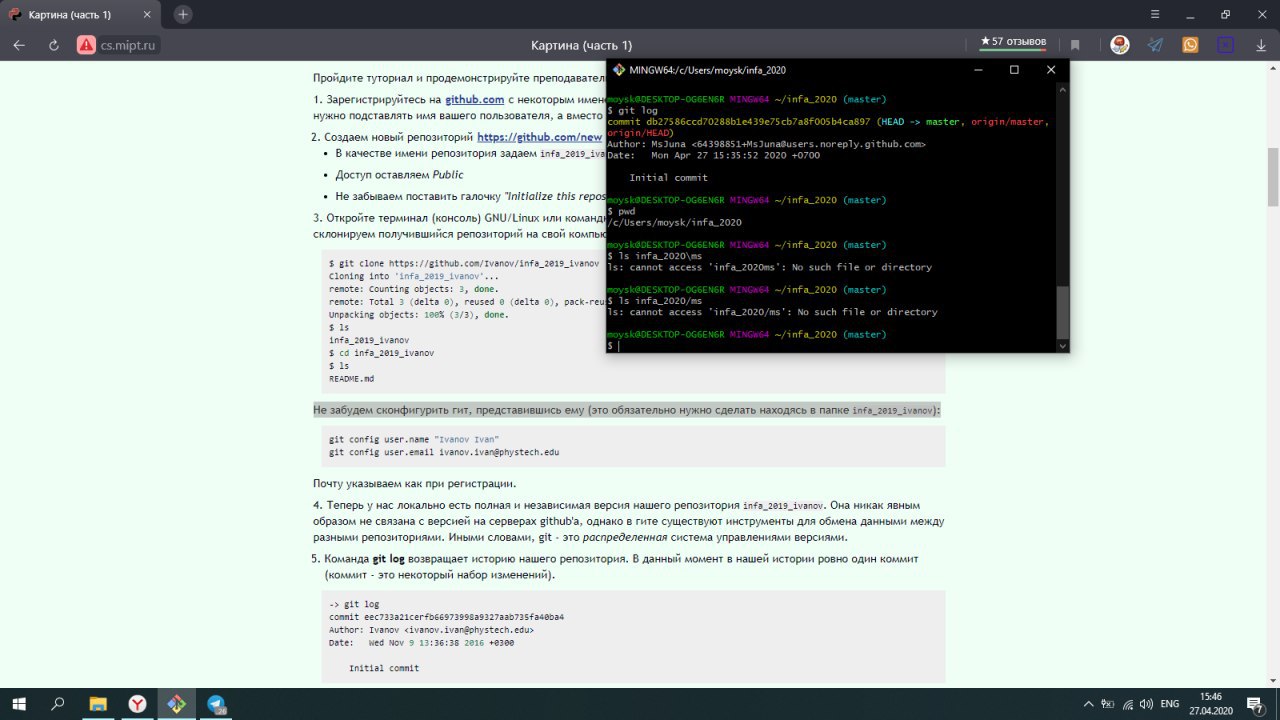
Task: Bookmark the page with the bookmark icon
Action: [x=1075, y=45]
